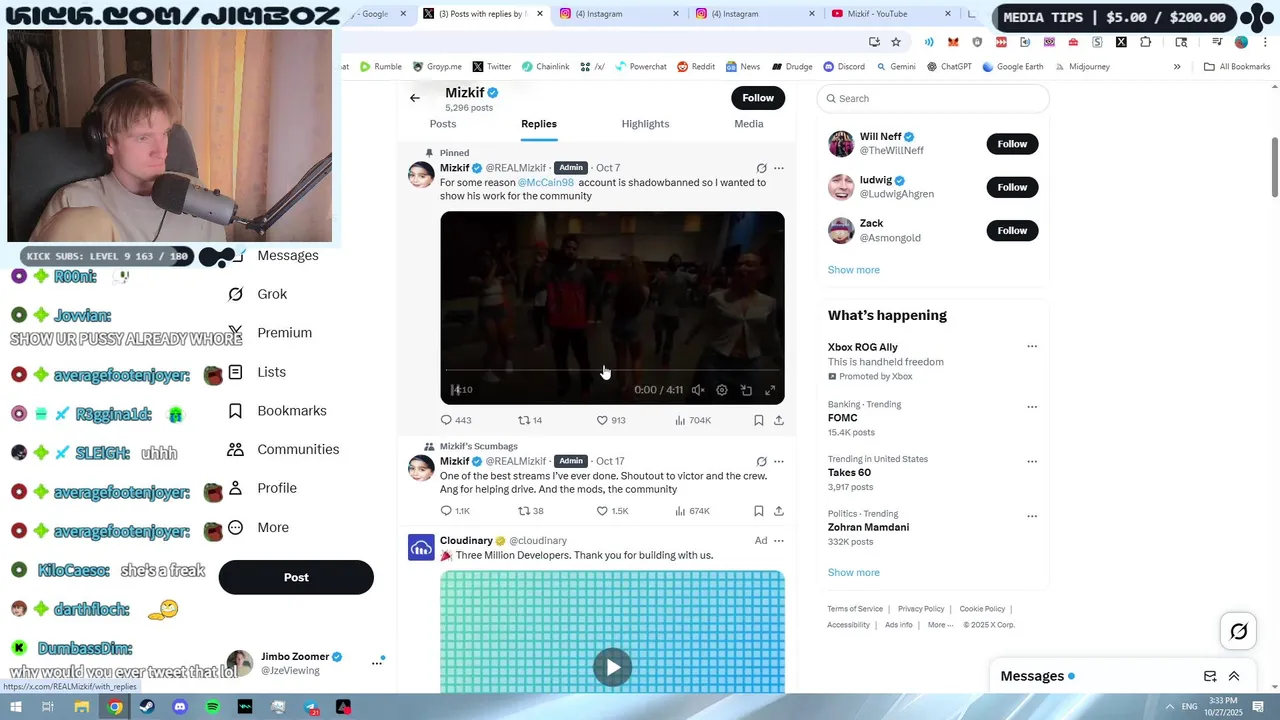Switch to the Posts tab
Image resolution: width=1280 pixels, height=720 pixels.
point(443,124)
